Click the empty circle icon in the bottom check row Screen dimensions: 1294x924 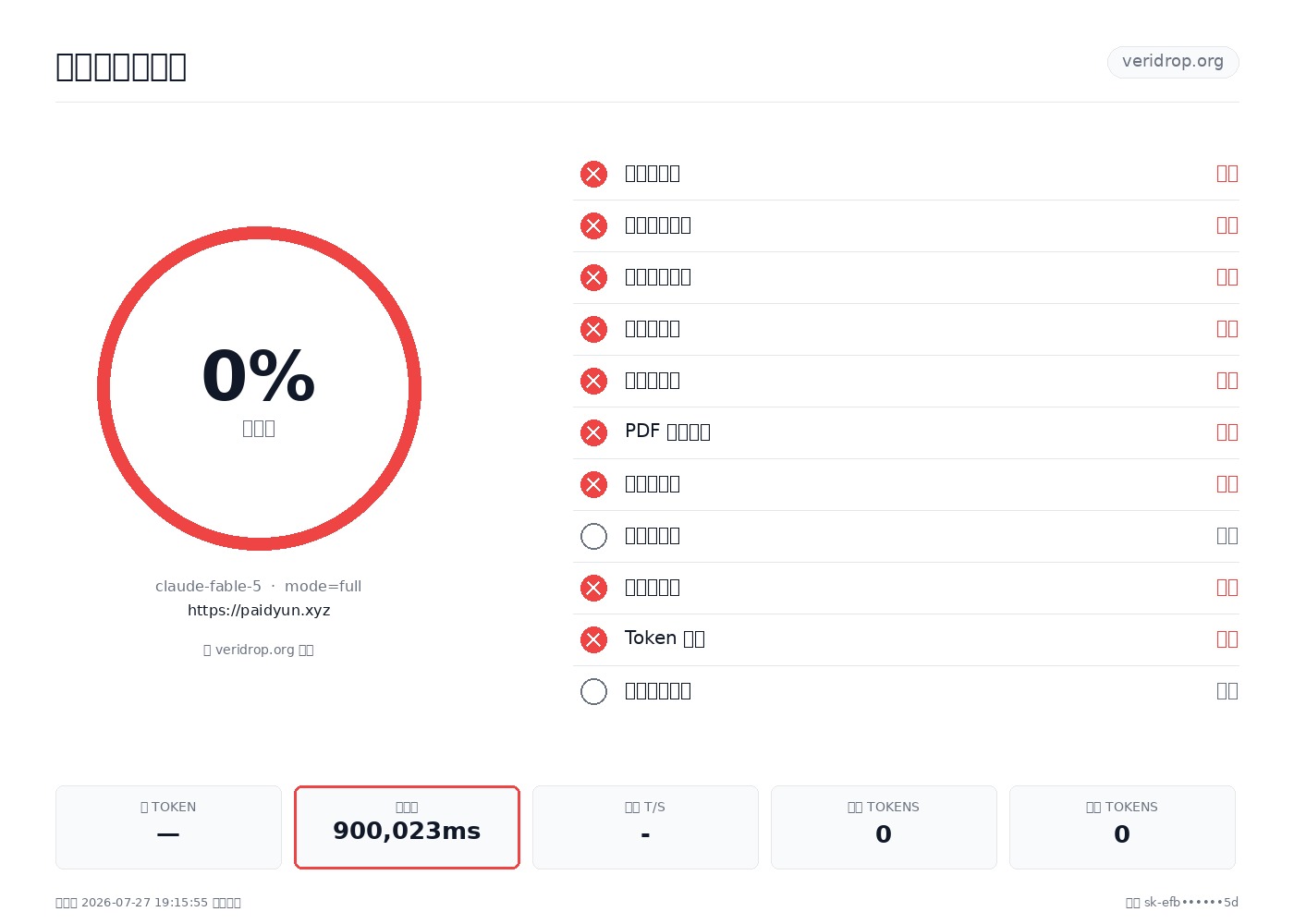(593, 691)
